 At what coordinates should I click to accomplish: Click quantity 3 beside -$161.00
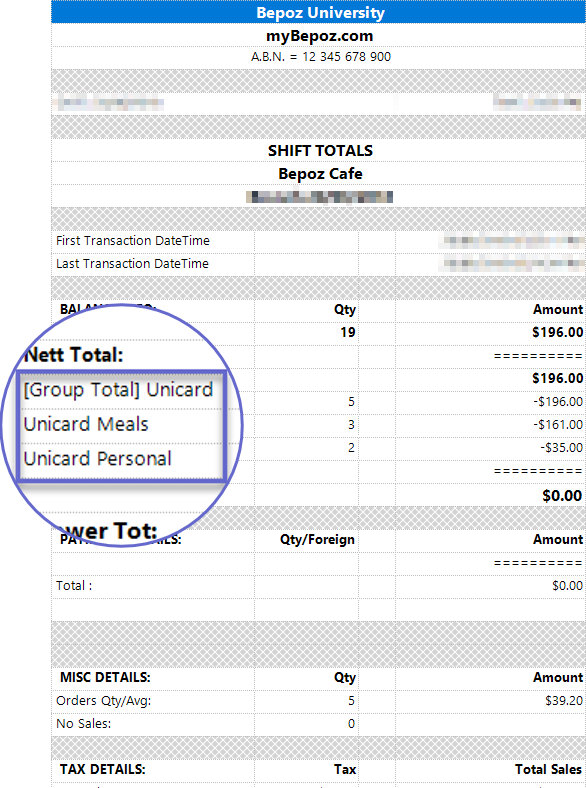tap(351, 425)
